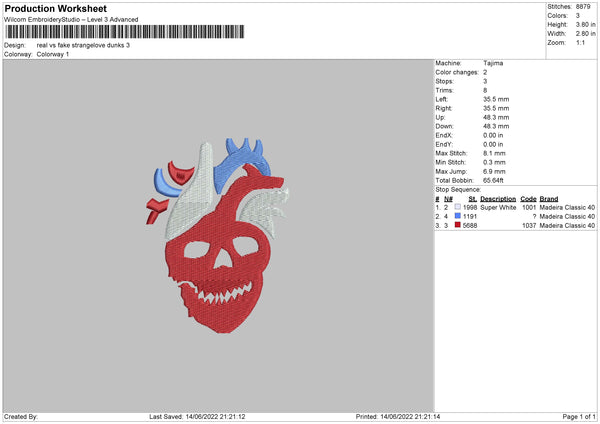Click the barcode strip under the title
Image resolution: width=600 pixels, height=424 pixels.
tap(125, 32)
